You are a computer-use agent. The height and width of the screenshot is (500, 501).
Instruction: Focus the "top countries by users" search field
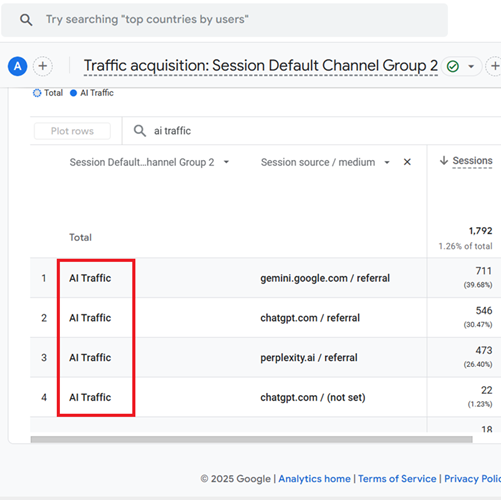click(224, 20)
